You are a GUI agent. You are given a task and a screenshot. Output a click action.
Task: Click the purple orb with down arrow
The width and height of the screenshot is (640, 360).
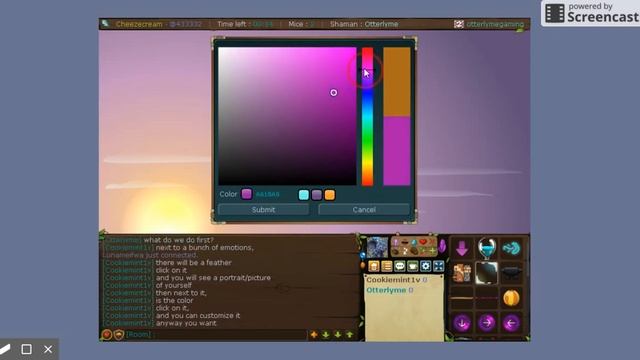[x=462, y=323]
